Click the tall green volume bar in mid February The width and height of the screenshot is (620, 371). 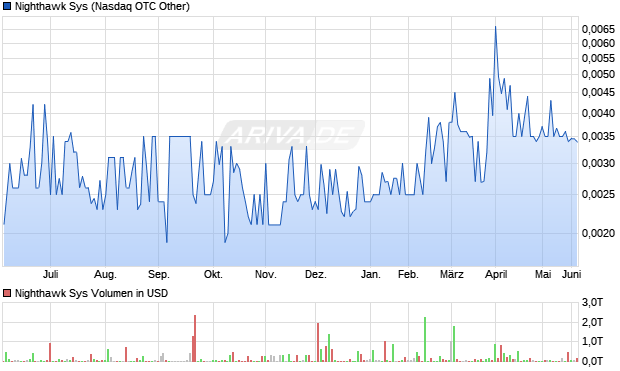(425, 339)
